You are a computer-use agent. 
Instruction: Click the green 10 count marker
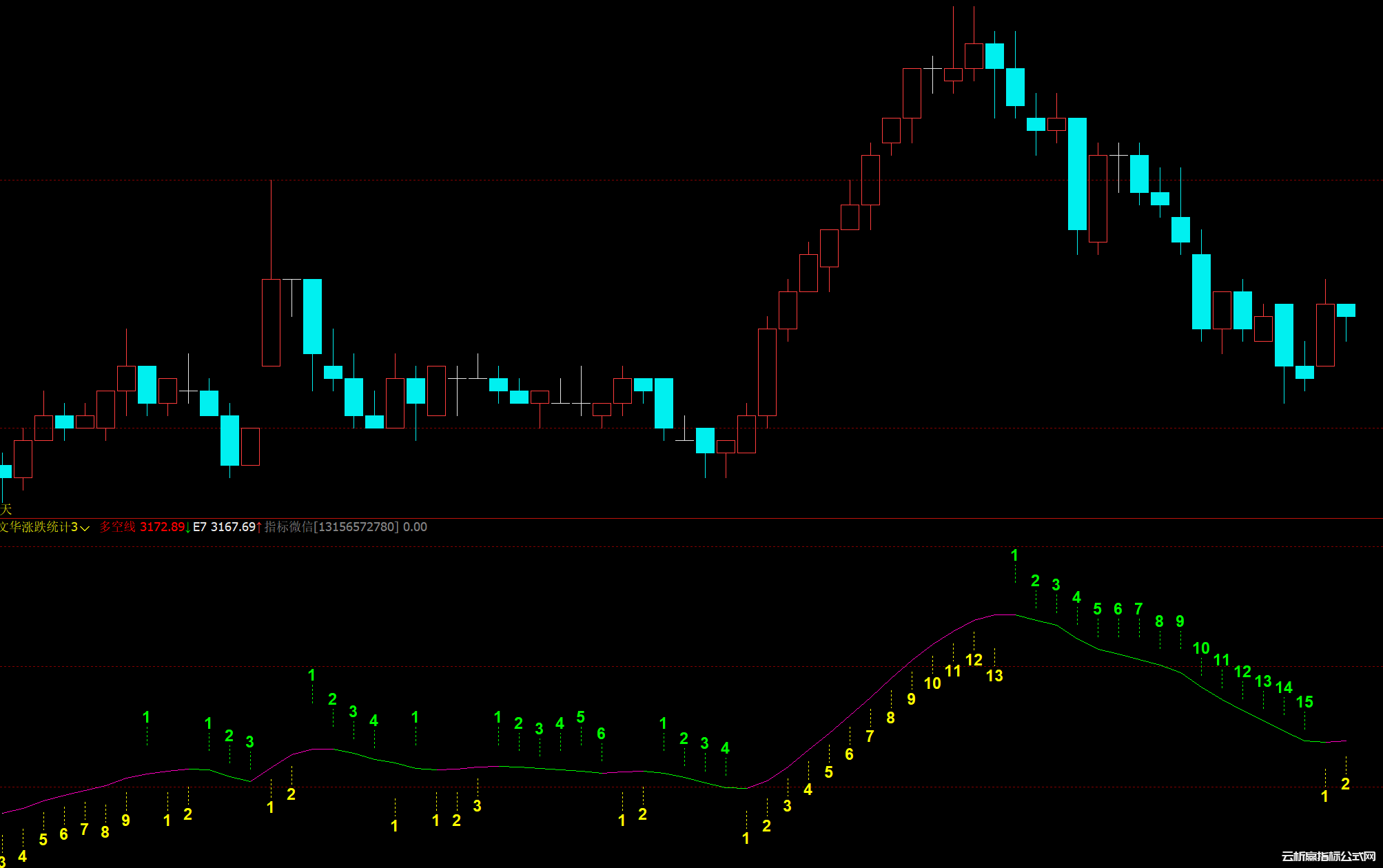tap(1201, 648)
